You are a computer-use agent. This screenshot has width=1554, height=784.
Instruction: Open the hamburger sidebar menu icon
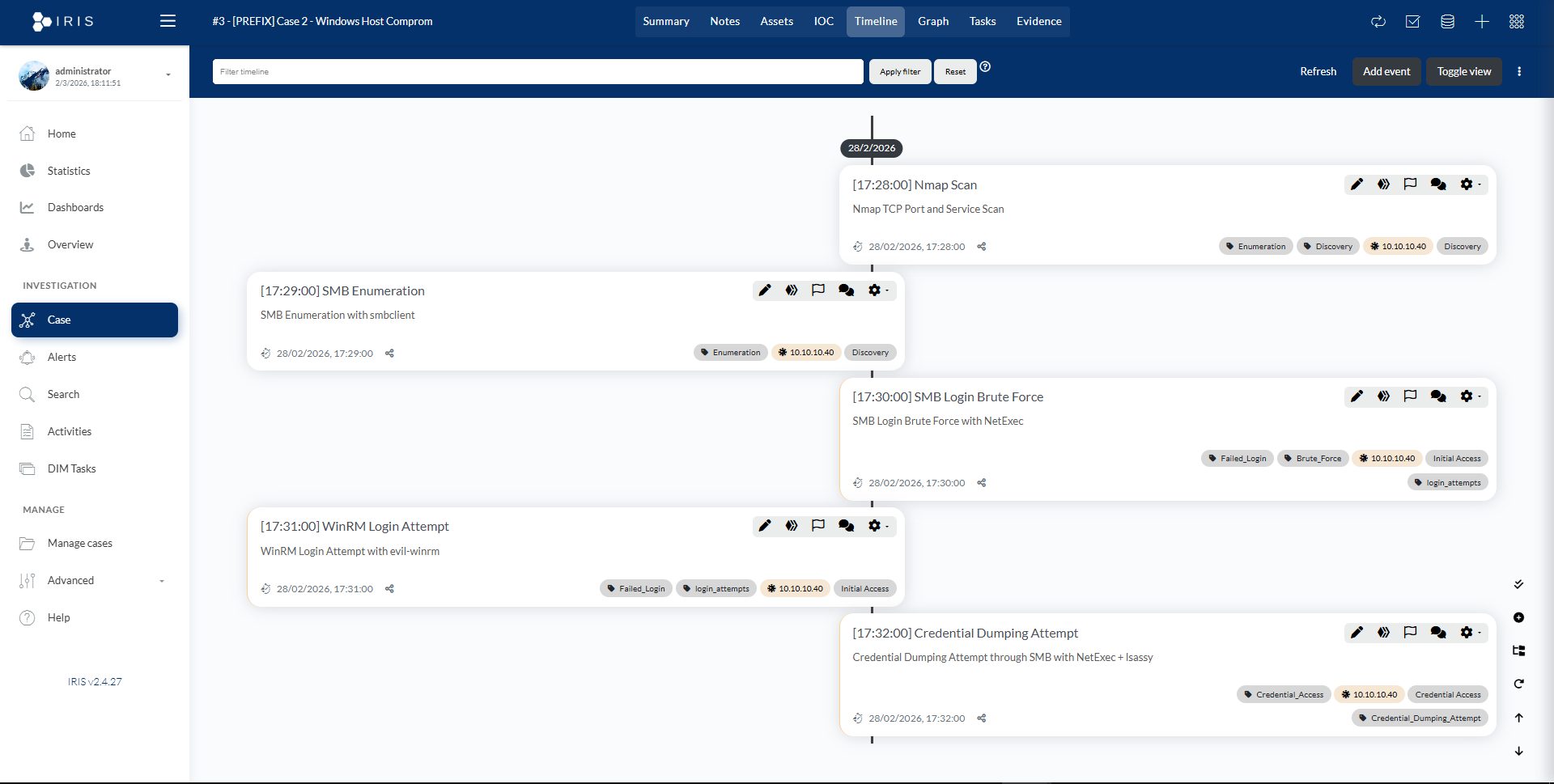point(168,21)
